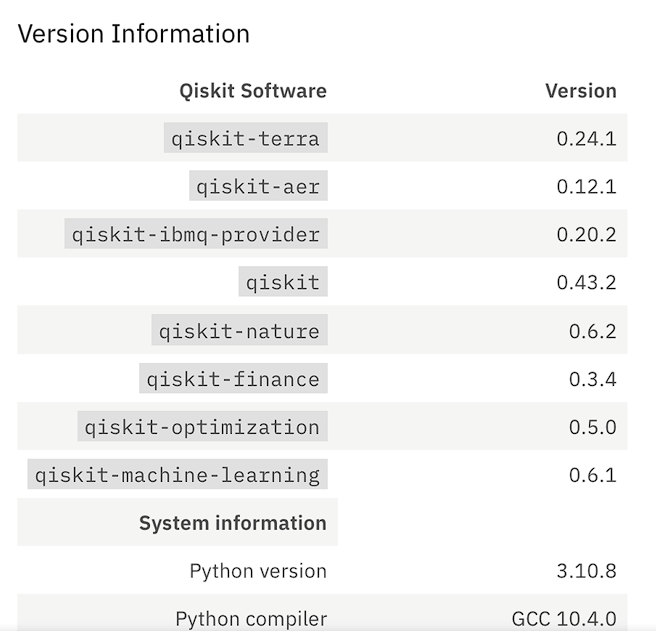Click the qiskit-optimization version 0.5.0
The width and height of the screenshot is (656, 632).
(x=593, y=427)
